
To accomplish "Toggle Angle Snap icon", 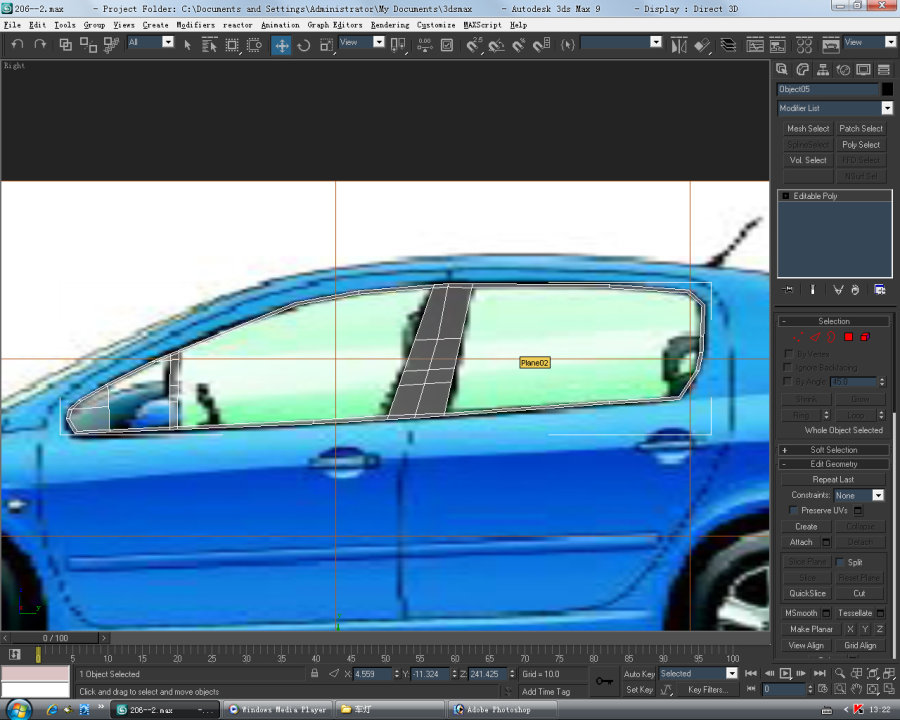I will pyautogui.click(x=496, y=45).
